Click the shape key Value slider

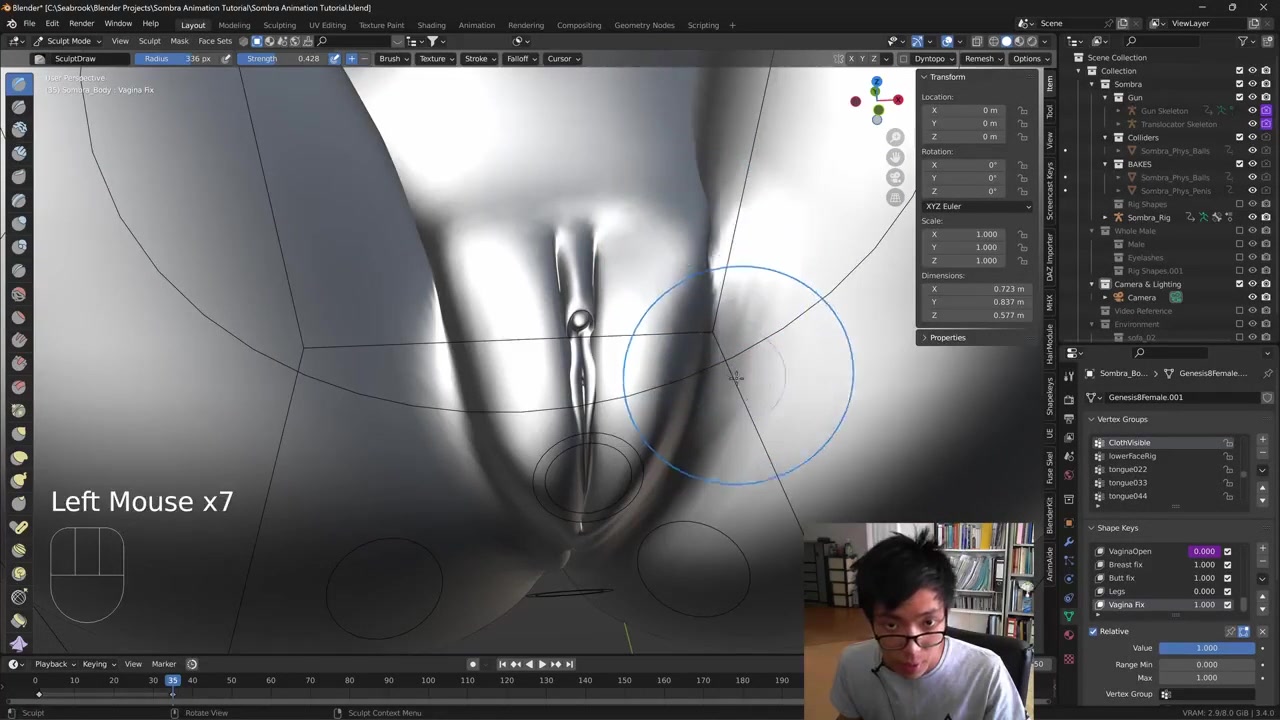(x=1206, y=648)
